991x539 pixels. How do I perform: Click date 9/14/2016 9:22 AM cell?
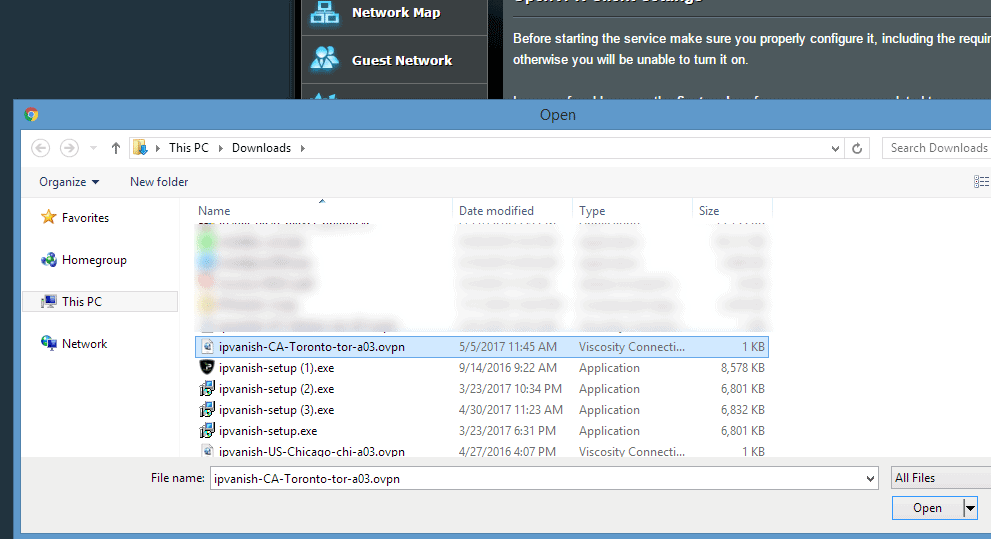pos(508,368)
